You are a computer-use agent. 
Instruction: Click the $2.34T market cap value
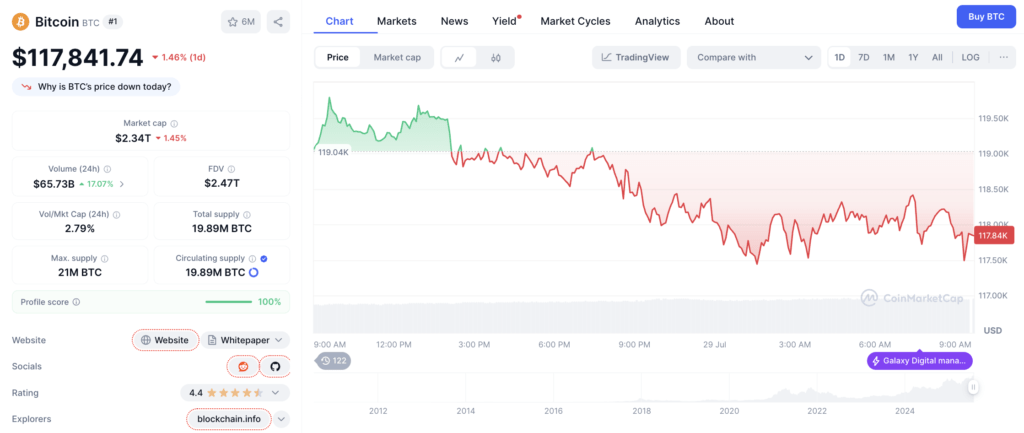click(133, 138)
